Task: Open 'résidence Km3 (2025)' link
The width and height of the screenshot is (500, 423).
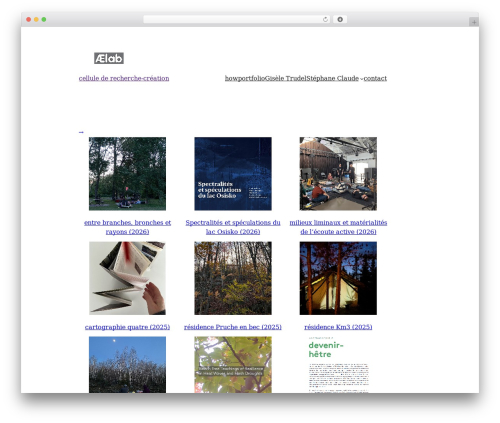Action: 338,327
